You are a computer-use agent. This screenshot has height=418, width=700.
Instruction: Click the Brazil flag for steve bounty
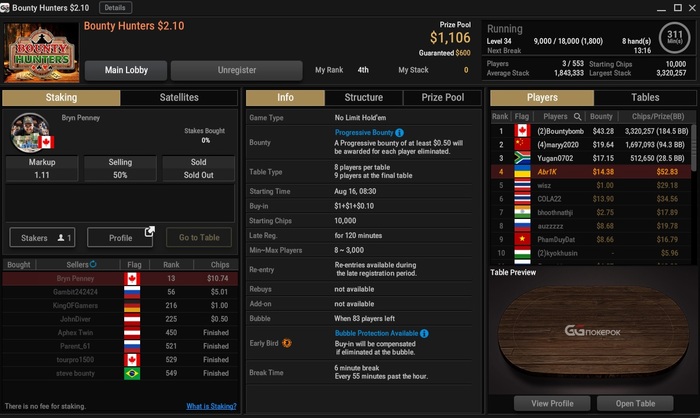tap(132, 373)
